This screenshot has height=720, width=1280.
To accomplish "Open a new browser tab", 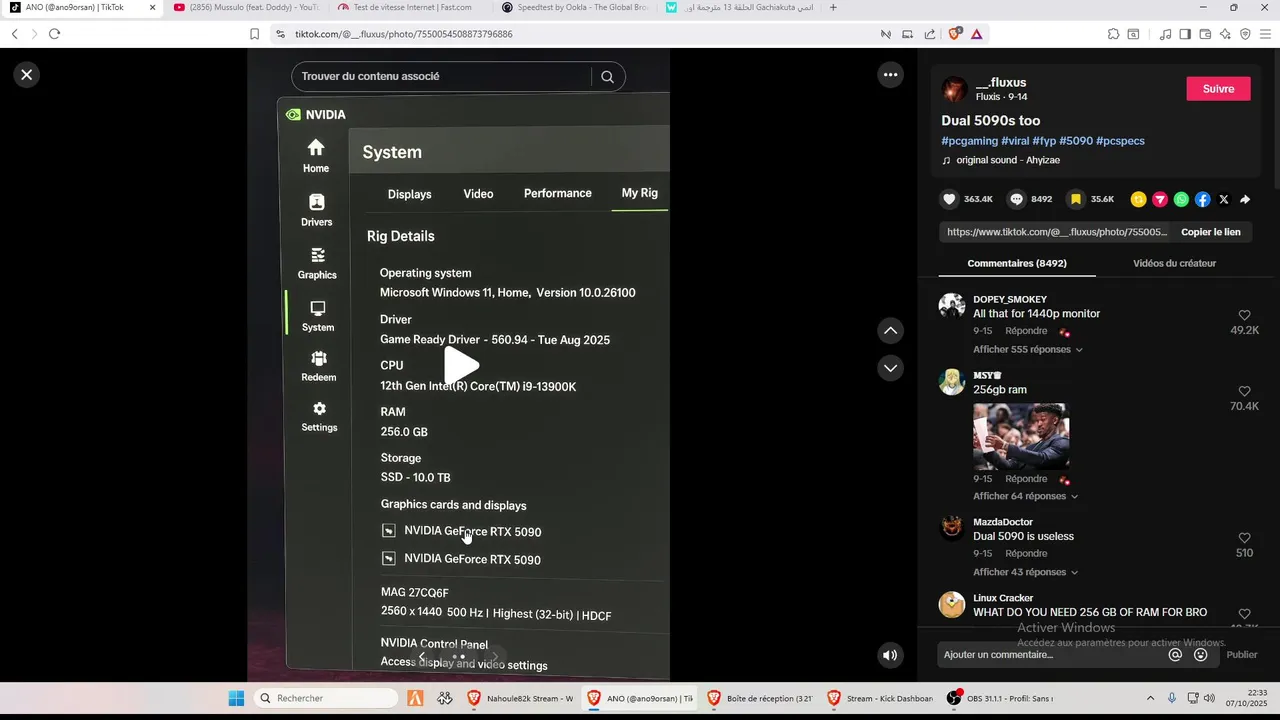I will pos(833,7).
